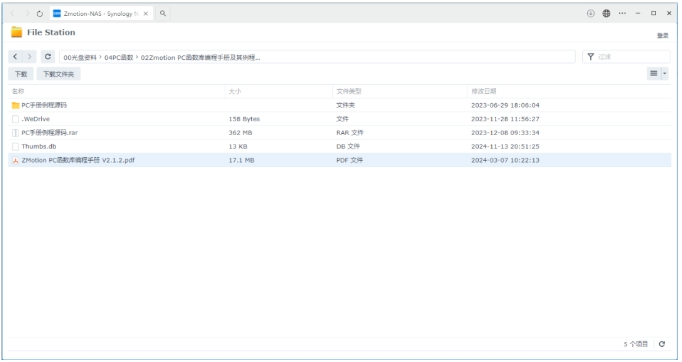Click the 13 KB size cell
This screenshot has height=362, width=682.
(x=238, y=147)
